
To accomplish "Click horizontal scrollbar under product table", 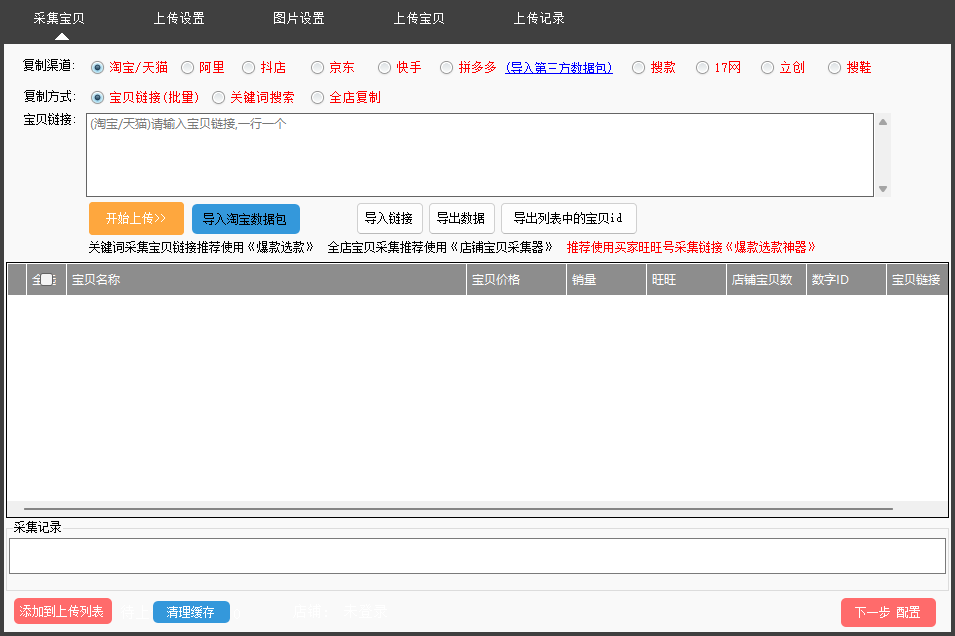I will 458,509.
